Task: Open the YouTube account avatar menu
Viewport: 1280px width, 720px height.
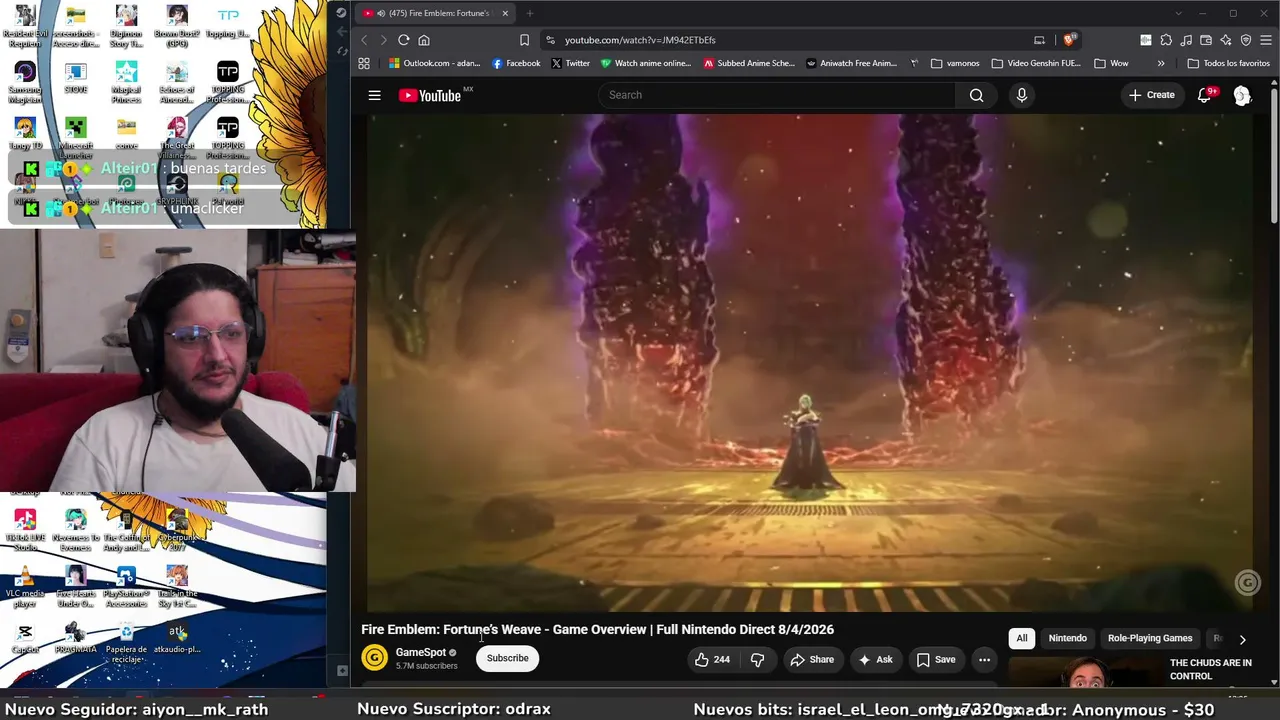Action: (x=1242, y=95)
